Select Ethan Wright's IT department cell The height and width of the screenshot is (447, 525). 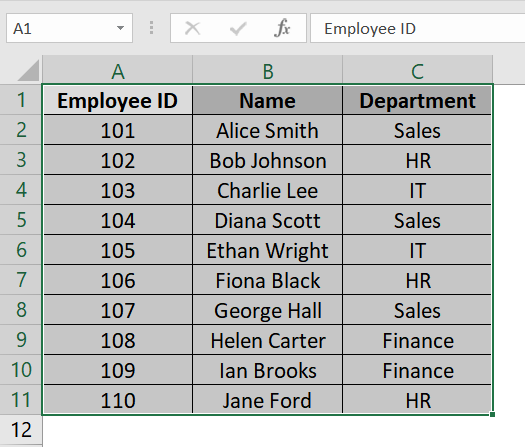(x=417, y=250)
